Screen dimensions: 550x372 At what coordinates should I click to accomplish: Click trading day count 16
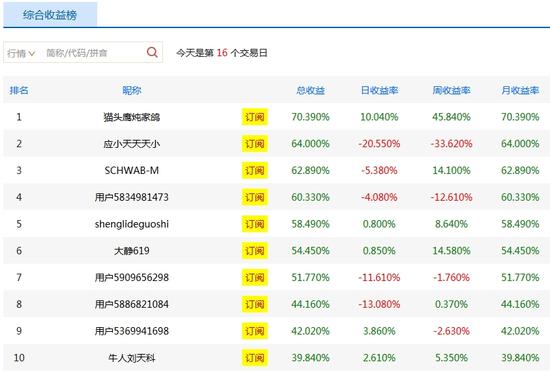(222, 53)
